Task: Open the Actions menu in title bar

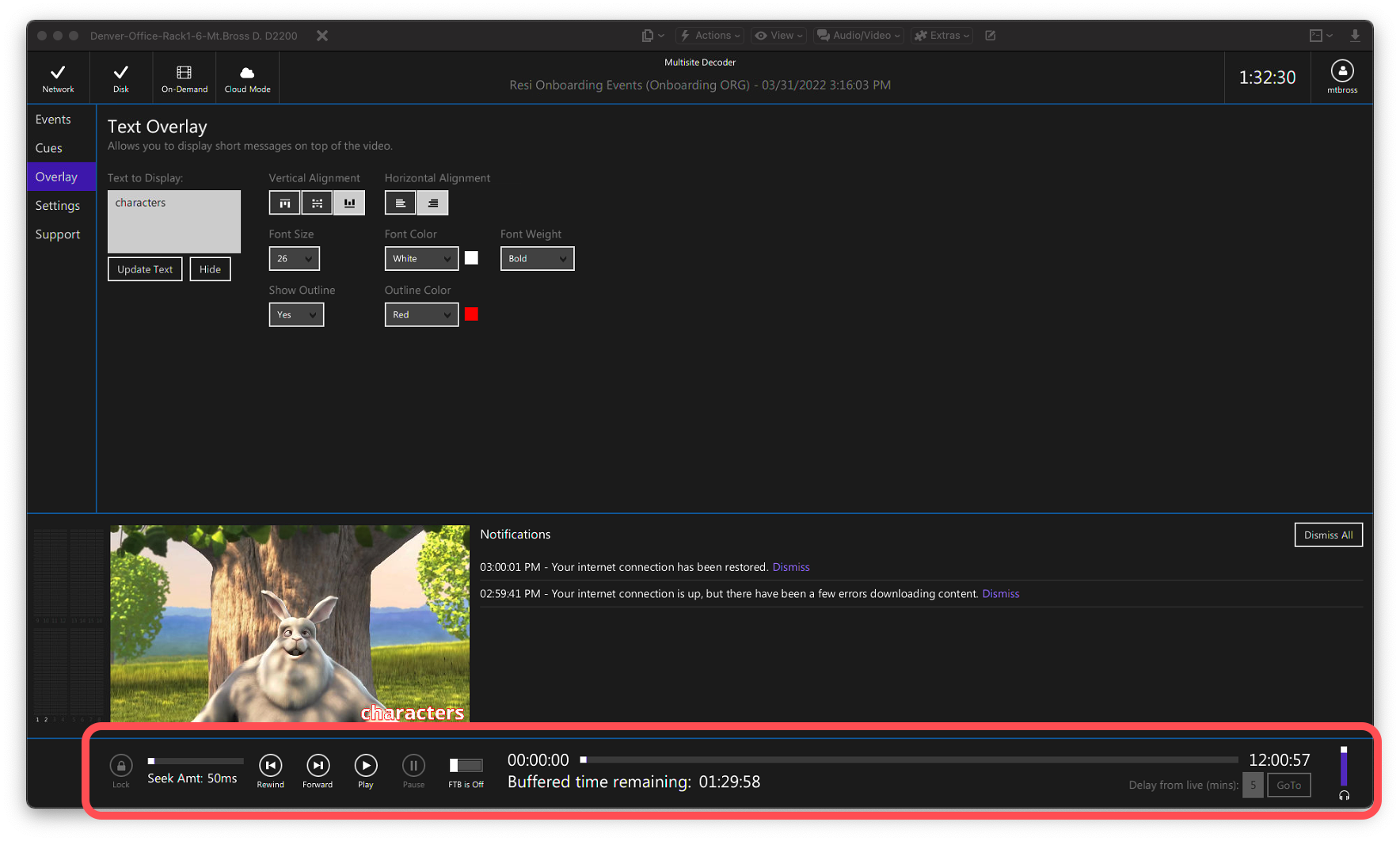Action: [x=710, y=36]
